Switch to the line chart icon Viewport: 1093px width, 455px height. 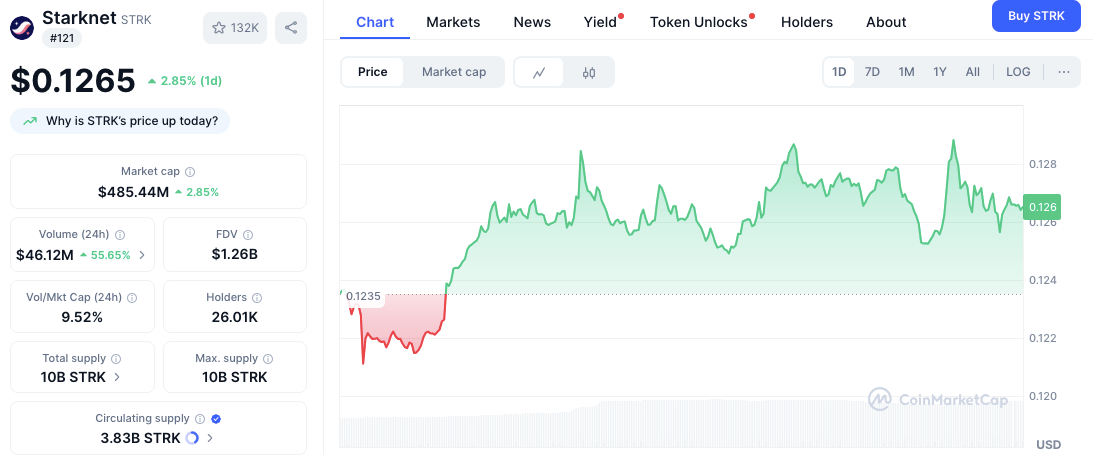click(539, 72)
